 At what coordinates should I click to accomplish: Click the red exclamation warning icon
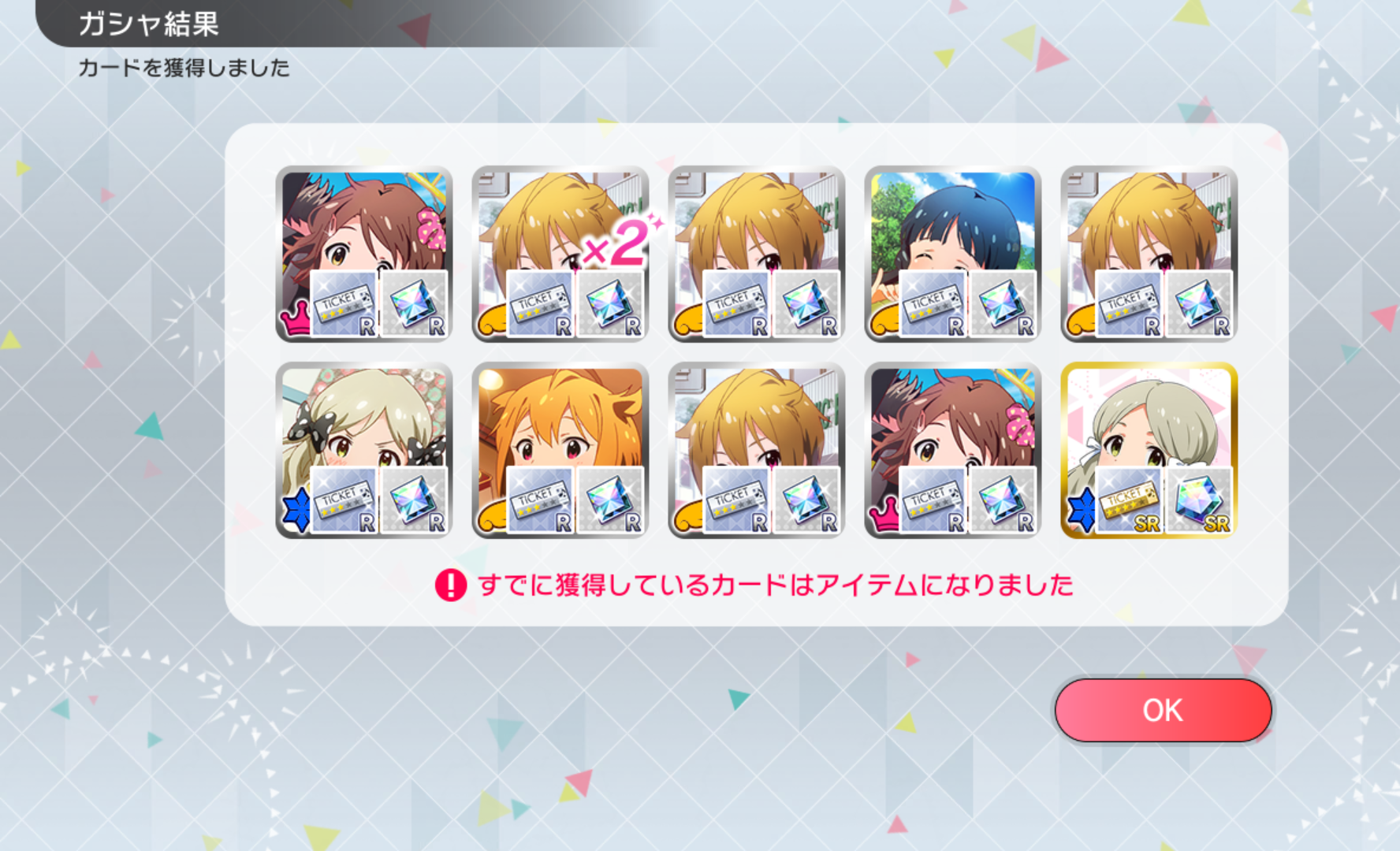tap(451, 585)
